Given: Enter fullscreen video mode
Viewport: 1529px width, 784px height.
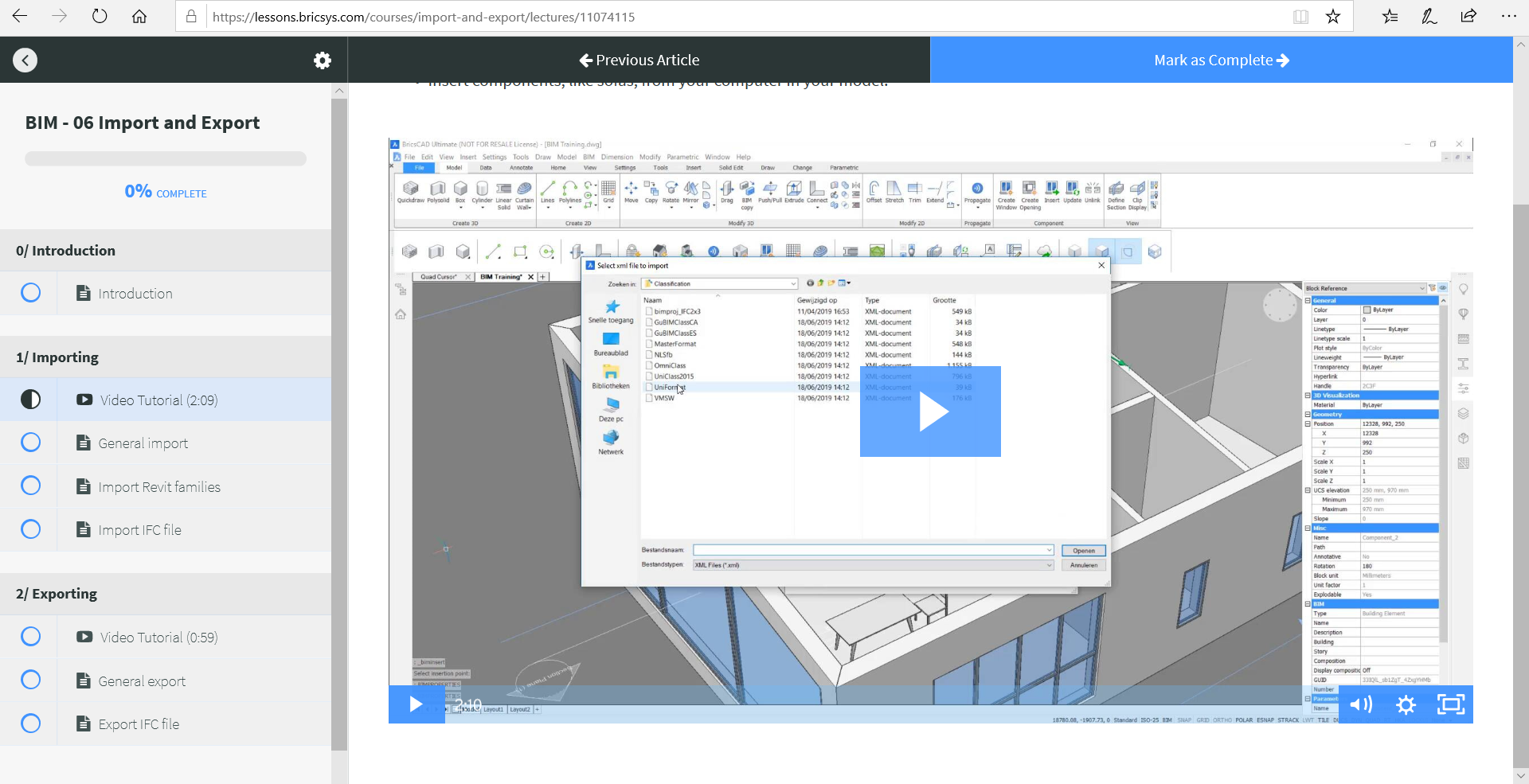Looking at the screenshot, I should click(1451, 704).
